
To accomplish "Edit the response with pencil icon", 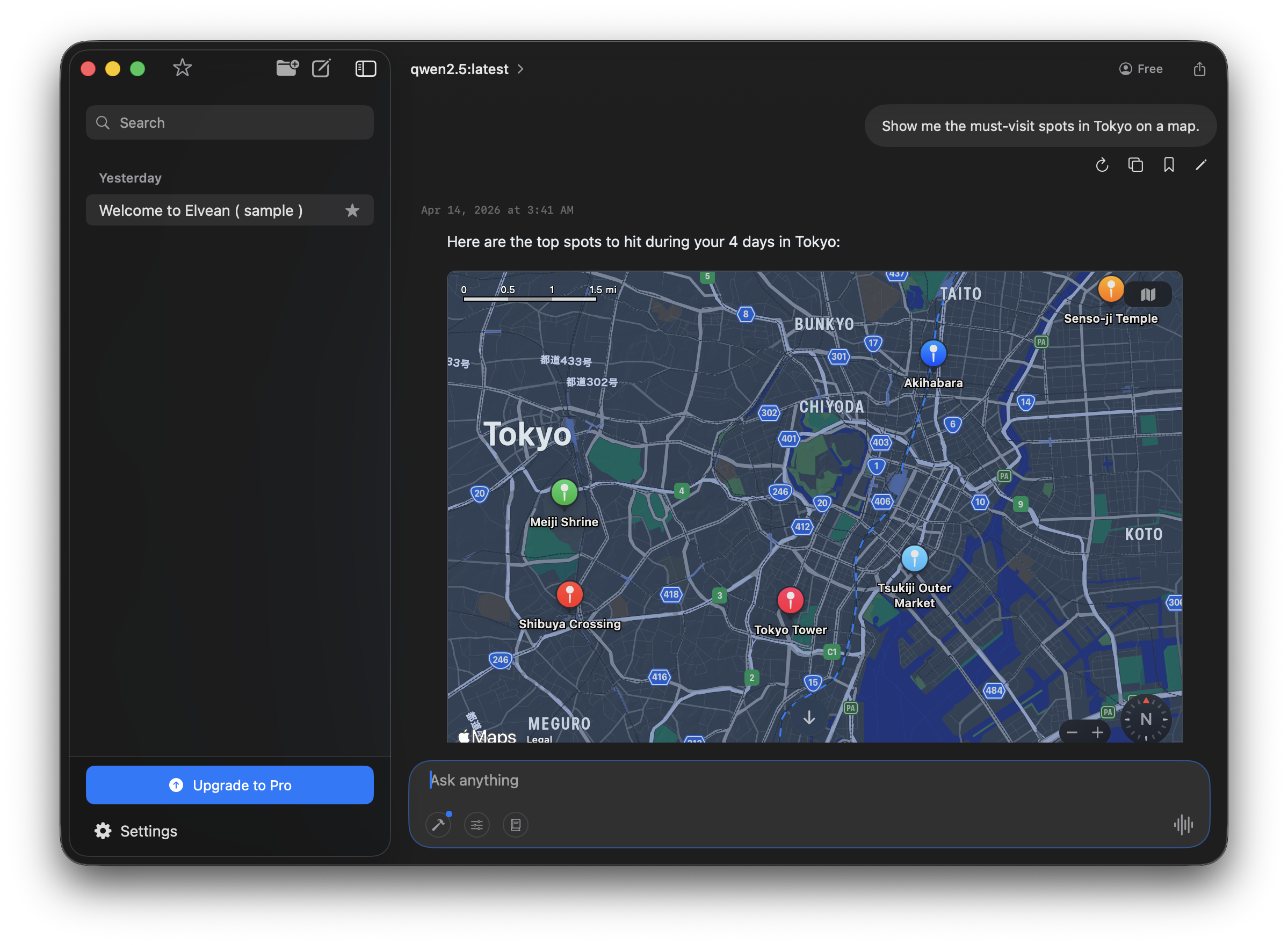I will (1200, 165).
